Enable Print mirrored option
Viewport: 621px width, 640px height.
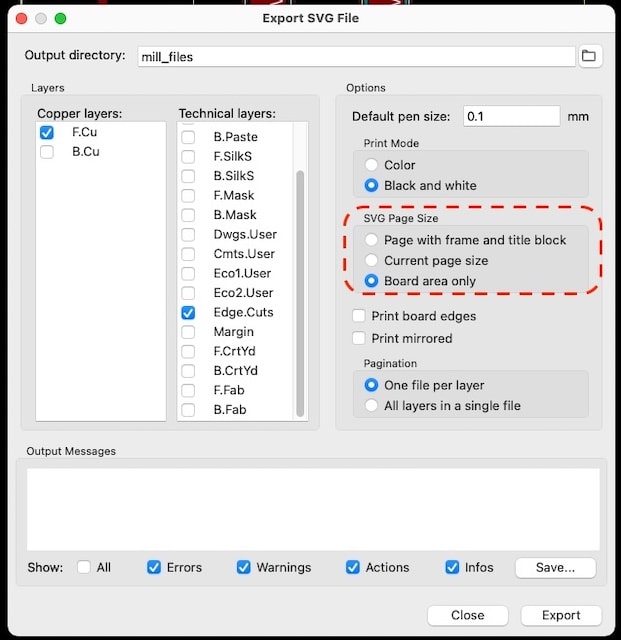click(358, 338)
